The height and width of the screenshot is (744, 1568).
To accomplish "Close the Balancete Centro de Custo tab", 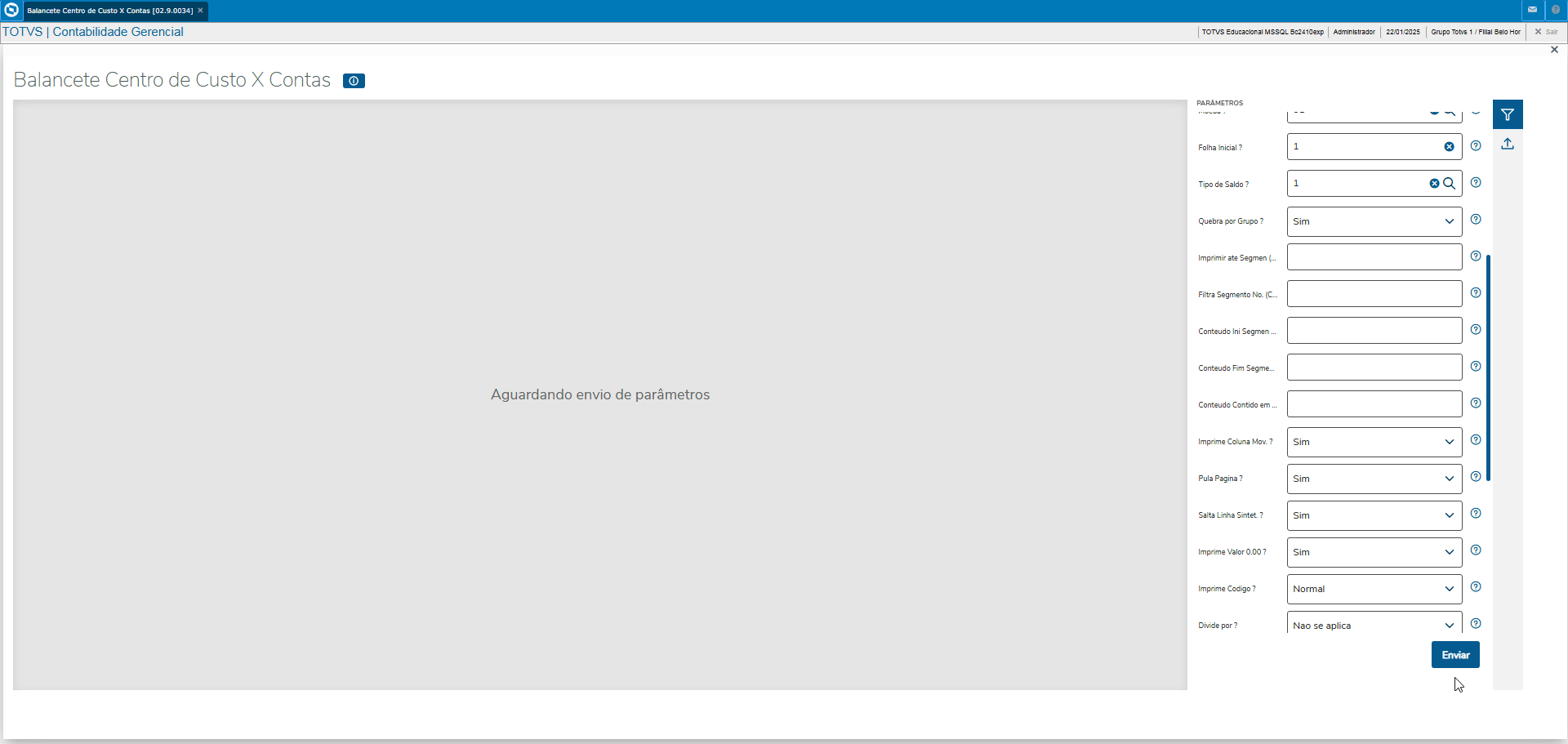I will click(200, 11).
